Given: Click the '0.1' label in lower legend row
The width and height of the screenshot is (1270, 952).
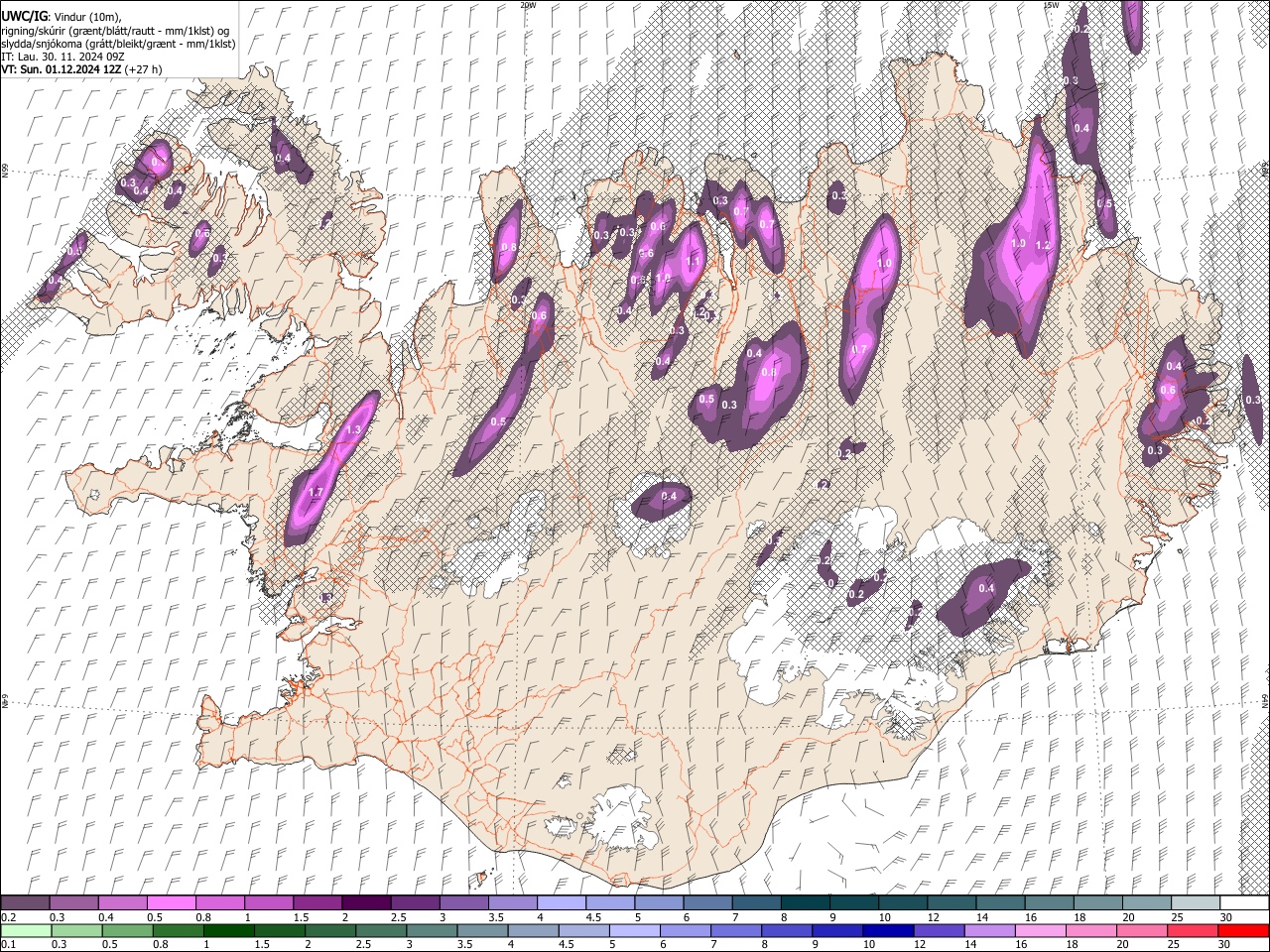Looking at the screenshot, I should [x=8, y=944].
